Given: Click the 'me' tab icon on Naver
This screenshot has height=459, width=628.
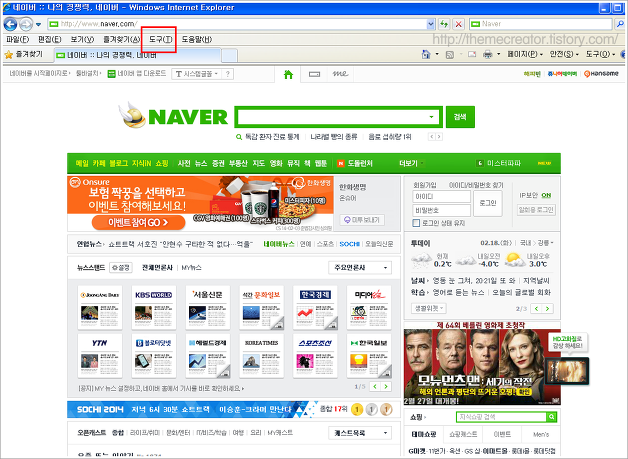Looking at the screenshot, I should (x=340, y=74).
